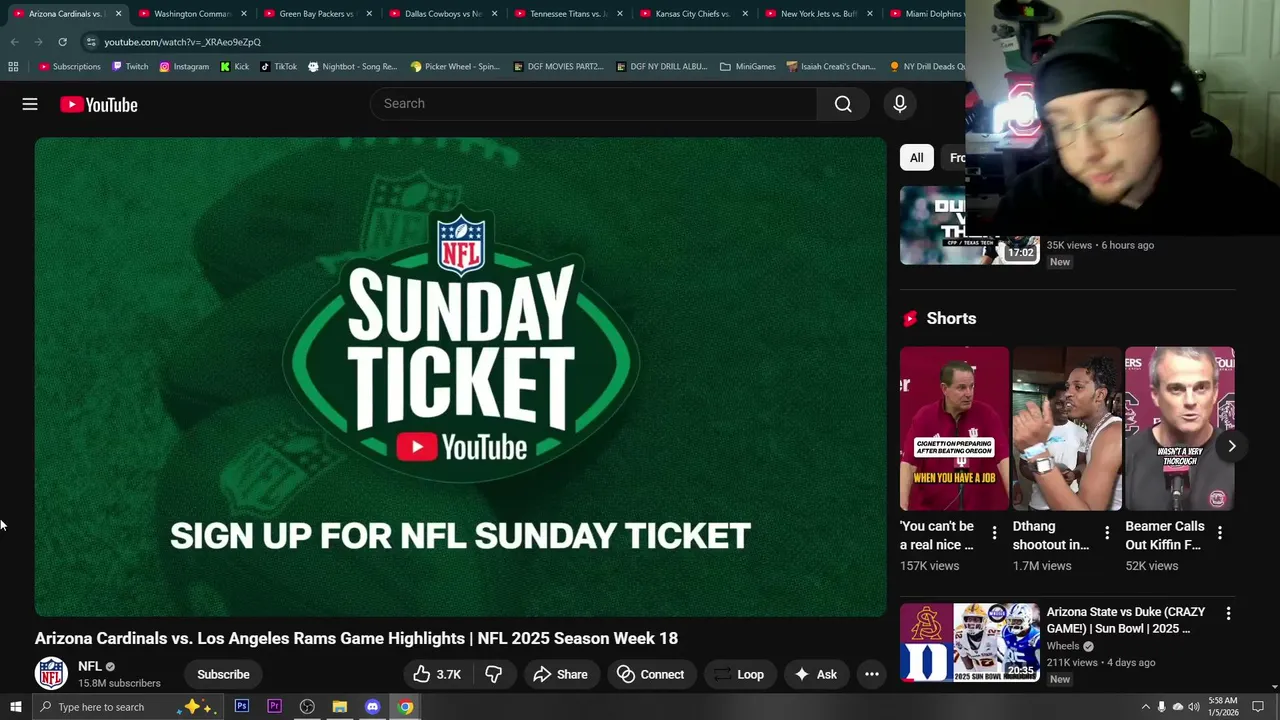Viewport: 1280px width, 720px height.
Task: Open more options for 'You can't be' short
Action: tap(994, 534)
